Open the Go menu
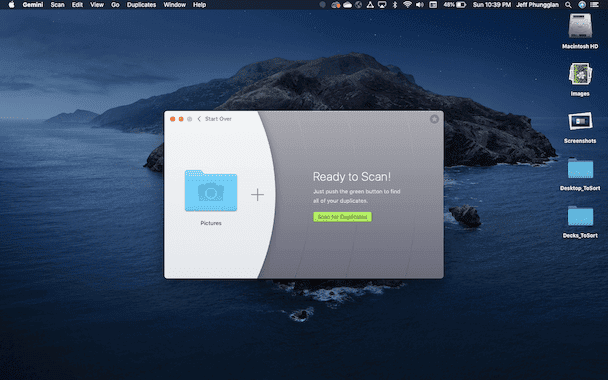608x380 pixels. tap(115, 5)
